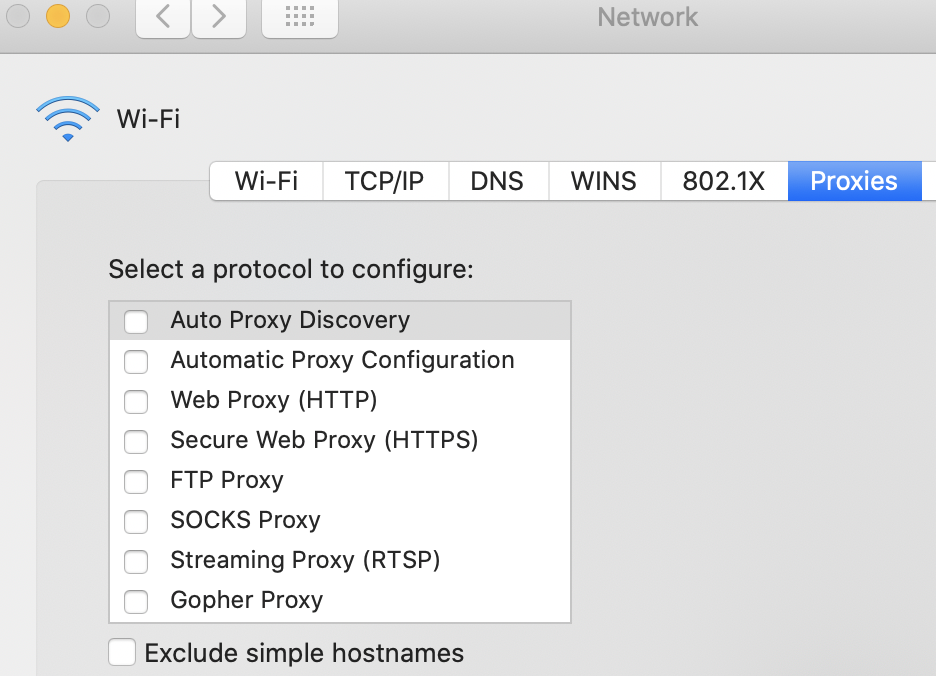Go to the 802.1X tab
This screenshot has height=676, width=936.
coord(723,181)
